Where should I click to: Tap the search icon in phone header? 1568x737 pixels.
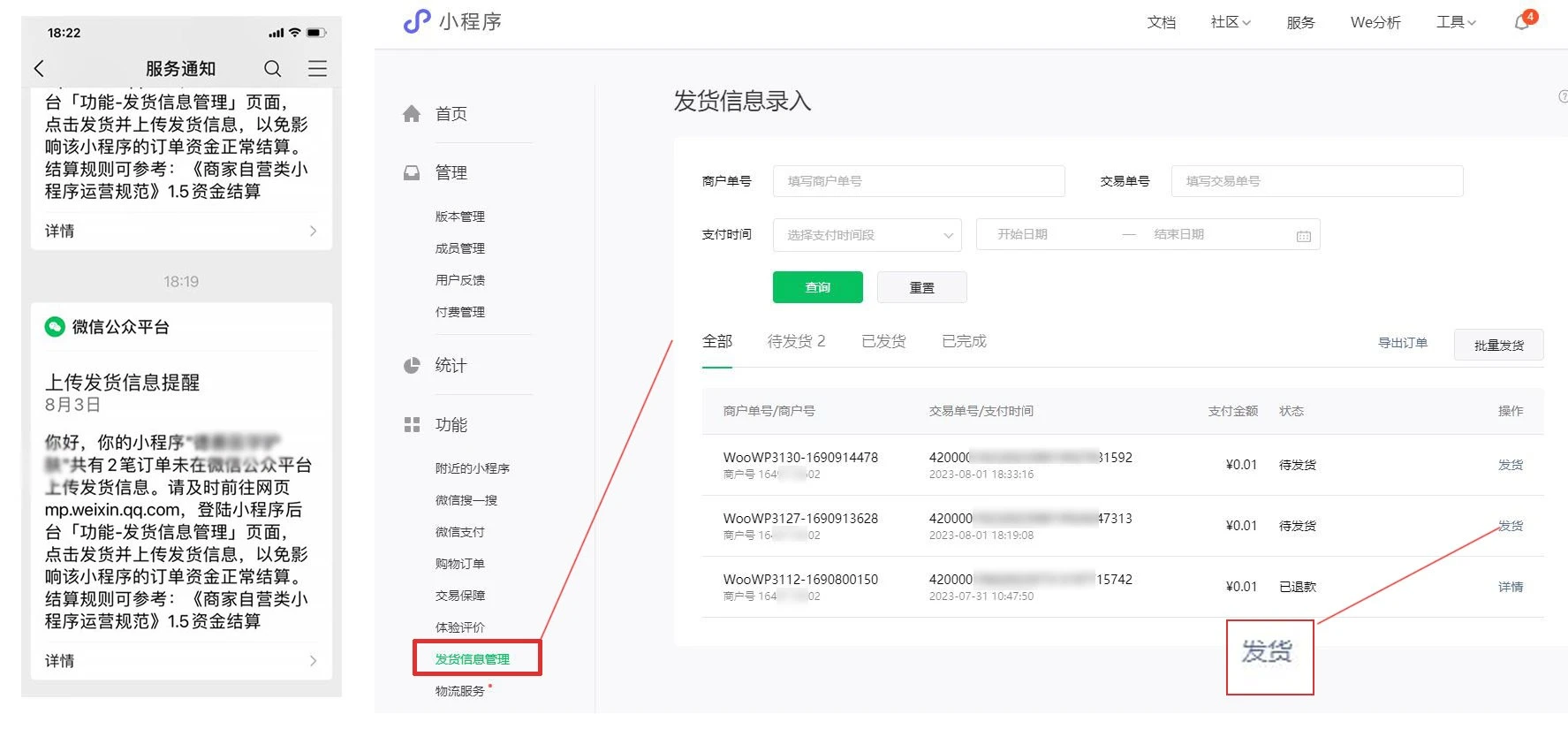(x=273, y=68)
